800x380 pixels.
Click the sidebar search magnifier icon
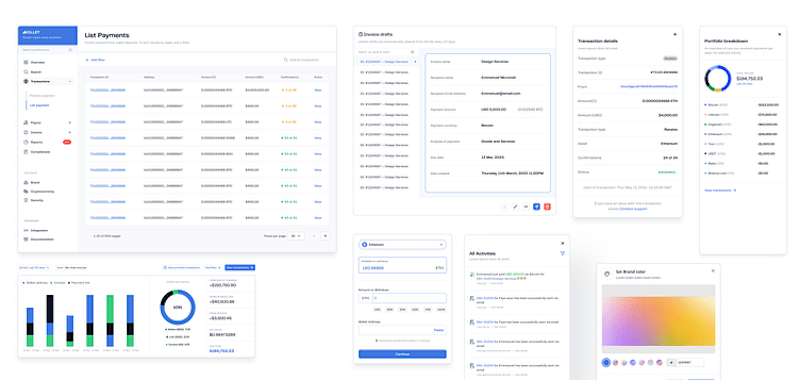point(70,50)
